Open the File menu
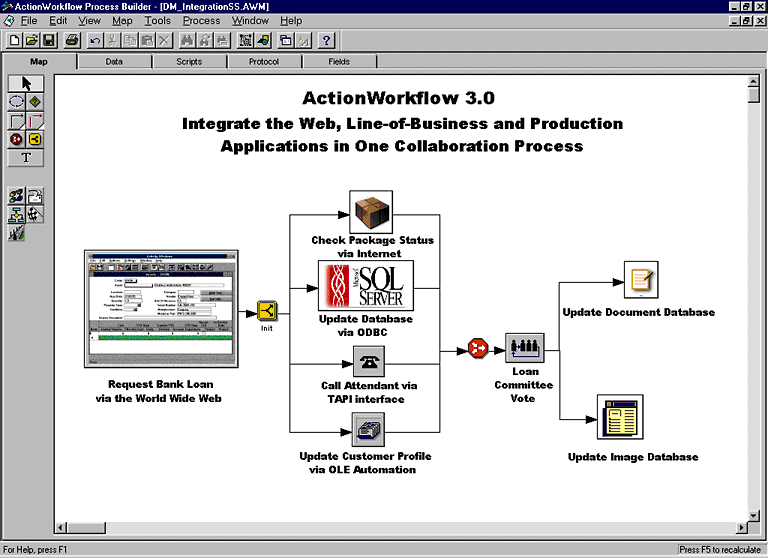 point(29,21)
